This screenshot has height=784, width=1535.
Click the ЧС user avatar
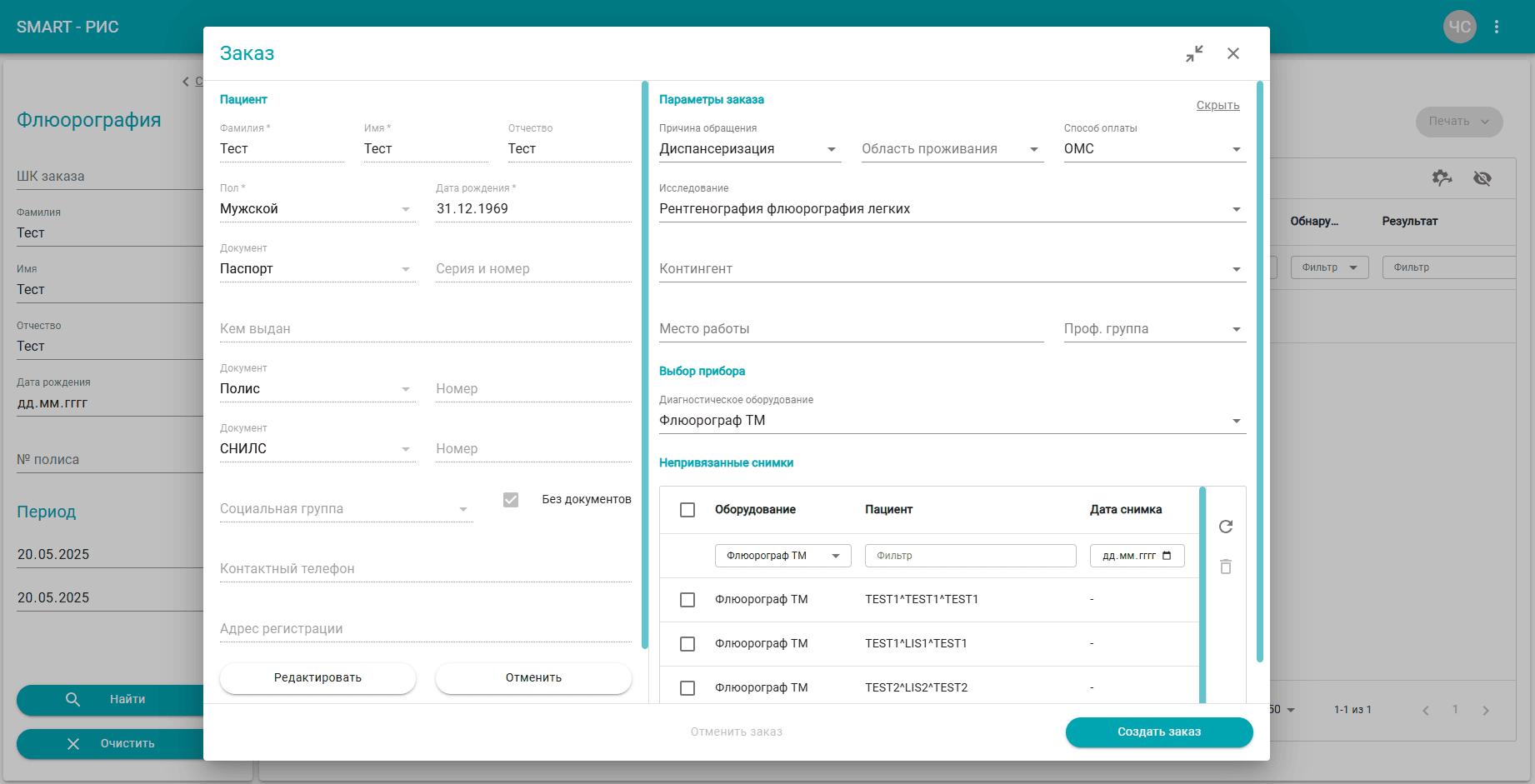coord(1460,27)
